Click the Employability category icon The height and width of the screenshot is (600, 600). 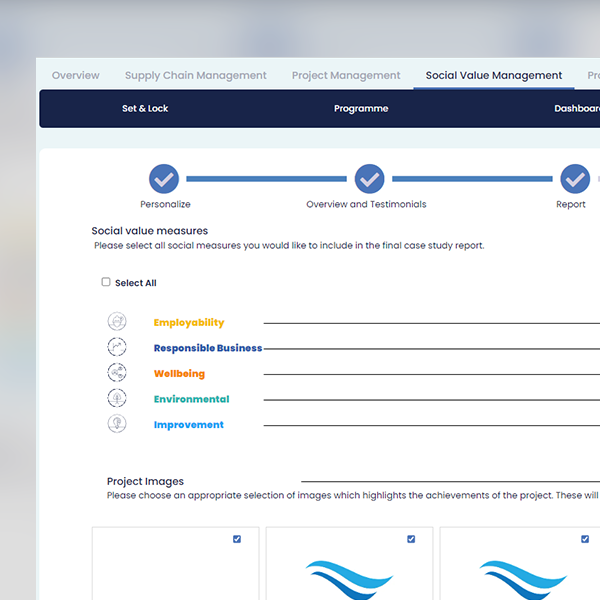click(x=117, y=321)
